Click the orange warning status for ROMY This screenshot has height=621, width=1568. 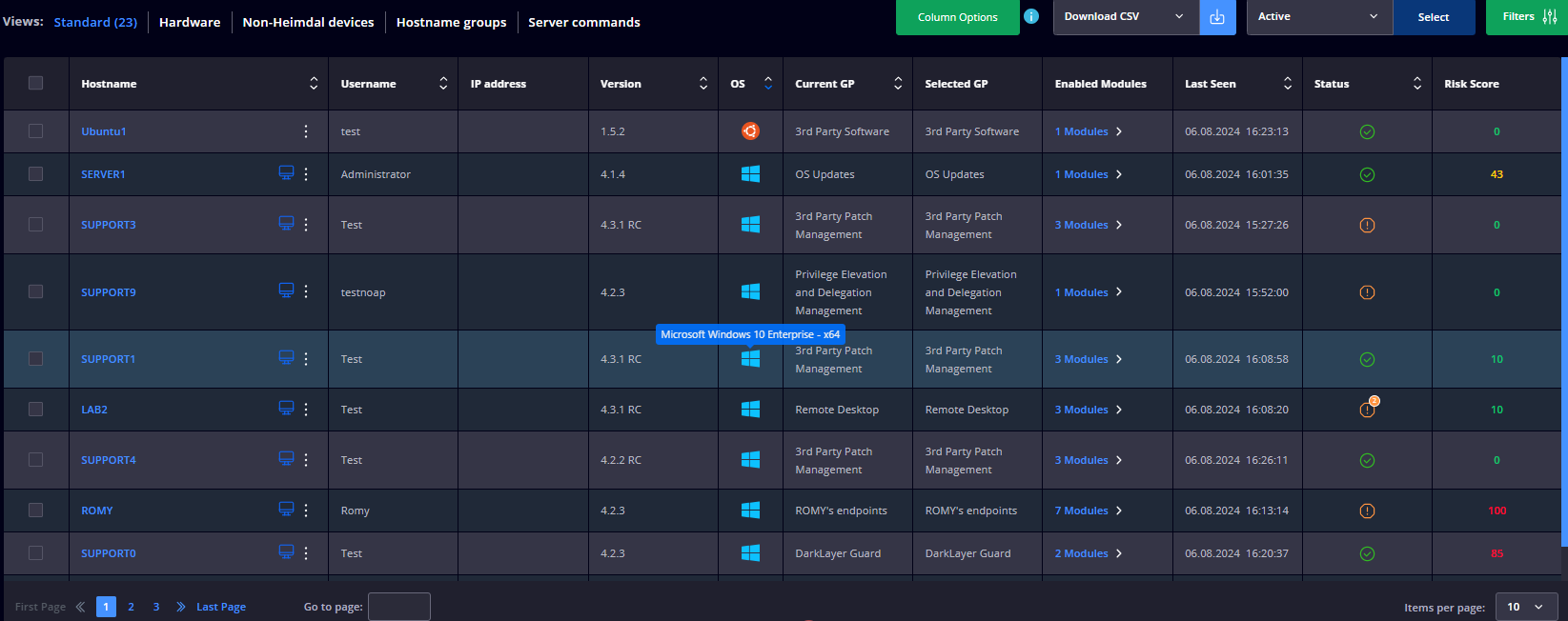(x=1367, y=511)
